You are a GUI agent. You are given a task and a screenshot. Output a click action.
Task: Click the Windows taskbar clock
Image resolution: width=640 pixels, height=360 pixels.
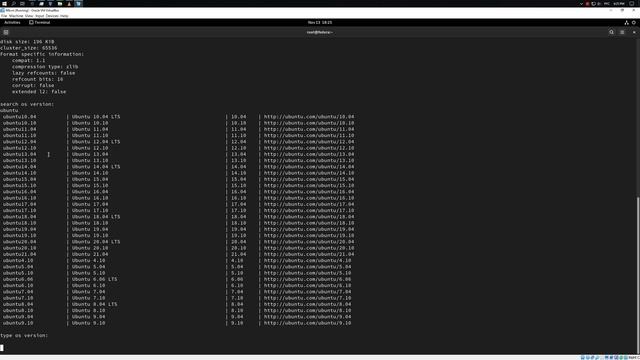pyautogui.click(x=619, y=3)
